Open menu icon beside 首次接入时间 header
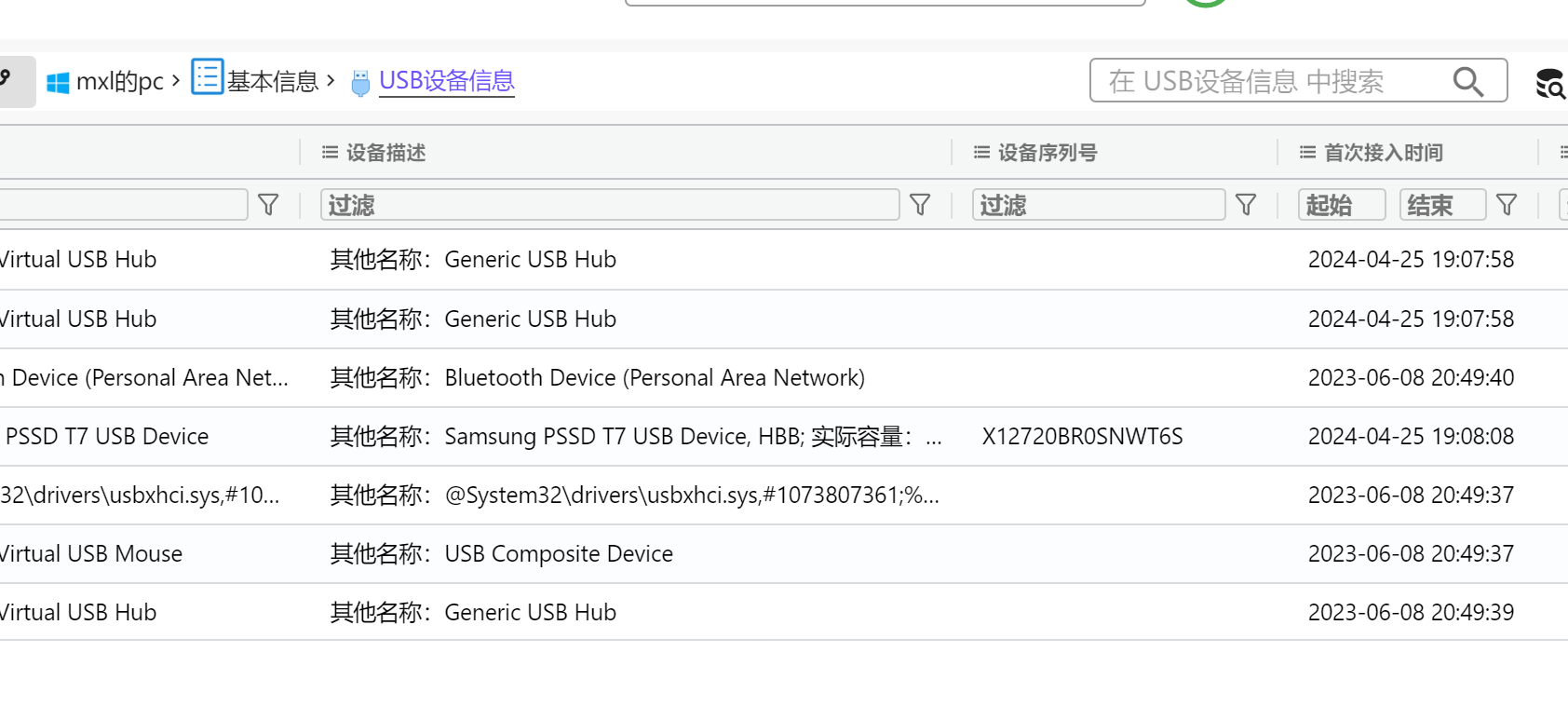 [1307, 152]
